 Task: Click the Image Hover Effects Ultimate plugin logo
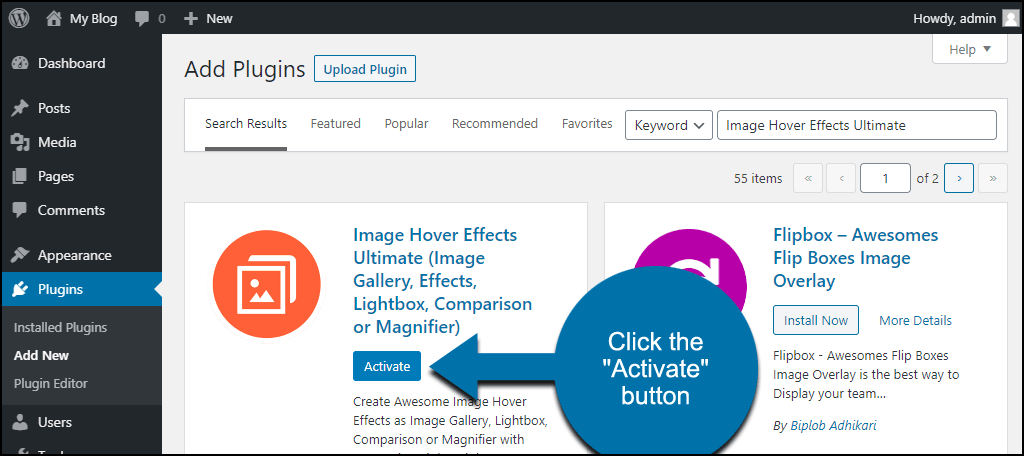[x=266, y=284]
